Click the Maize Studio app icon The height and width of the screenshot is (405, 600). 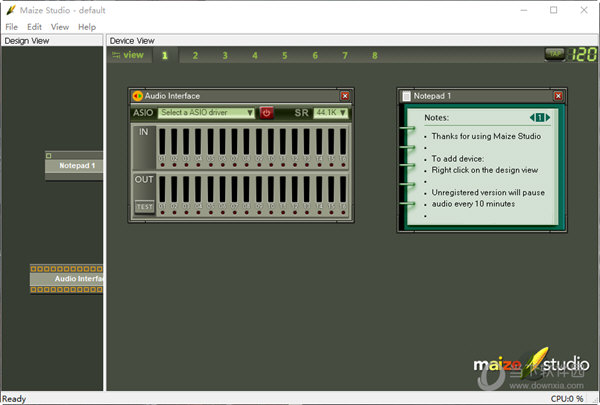click(x=11, y=10)
